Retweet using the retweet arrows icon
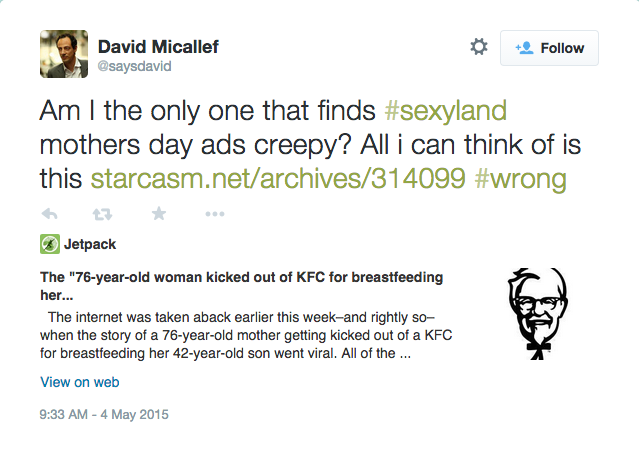This screenshot has height=456, width=639. click(102, 214)
